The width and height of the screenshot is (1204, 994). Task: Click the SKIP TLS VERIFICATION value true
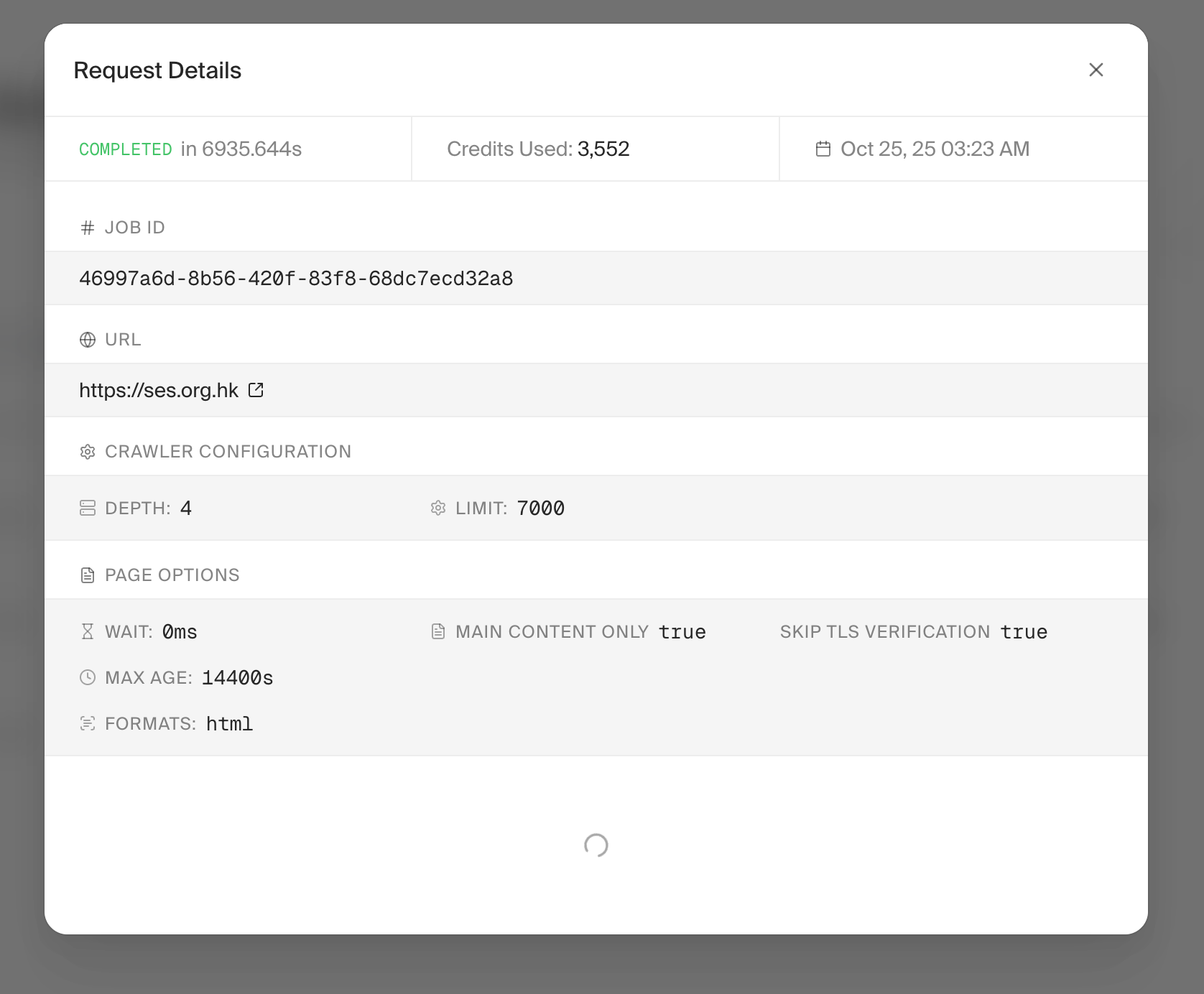[x=1024, y=631]
